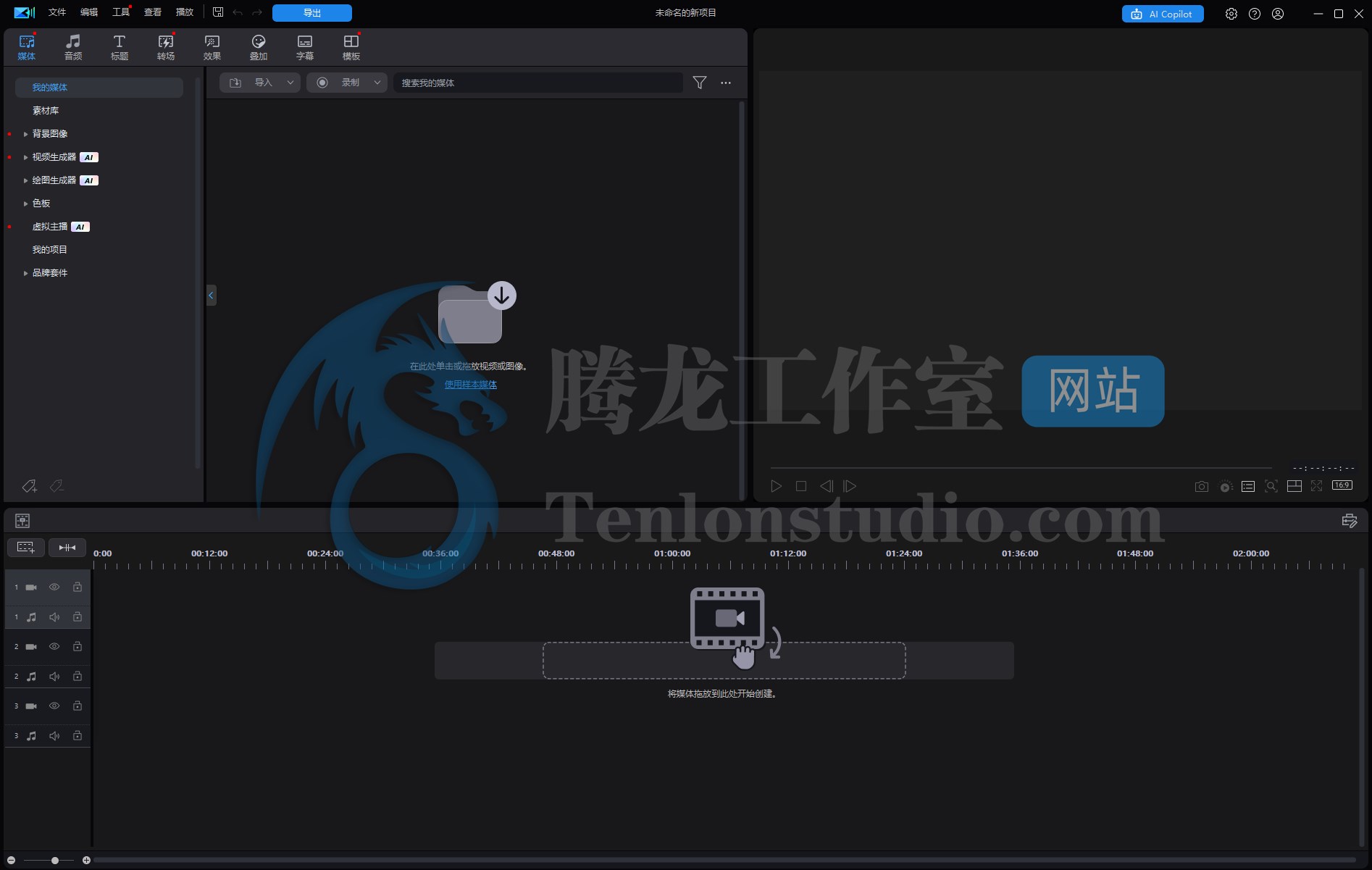Click the import folder icon in media area
This screenshot has height=870, width=1372.
(477, 313)
